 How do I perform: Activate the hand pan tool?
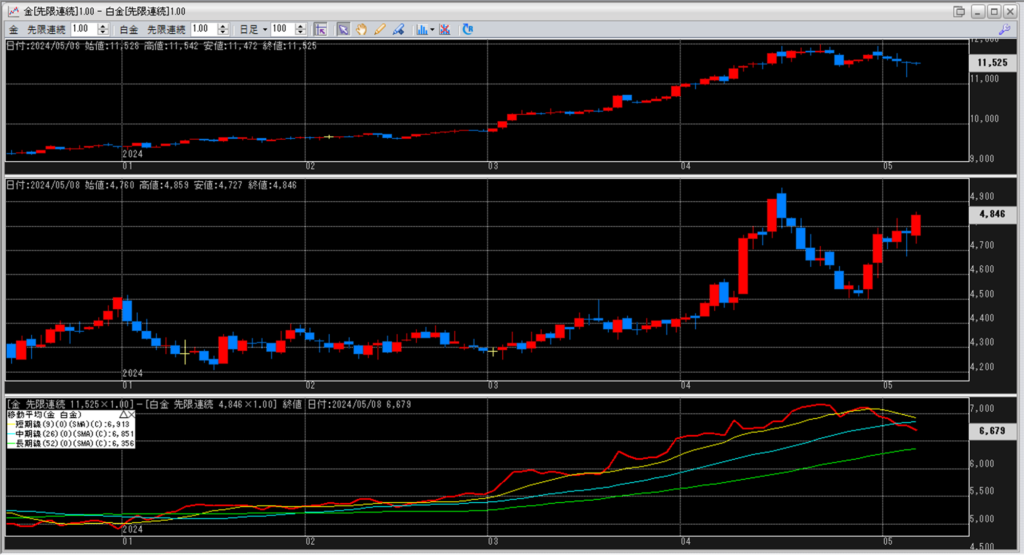362,30
